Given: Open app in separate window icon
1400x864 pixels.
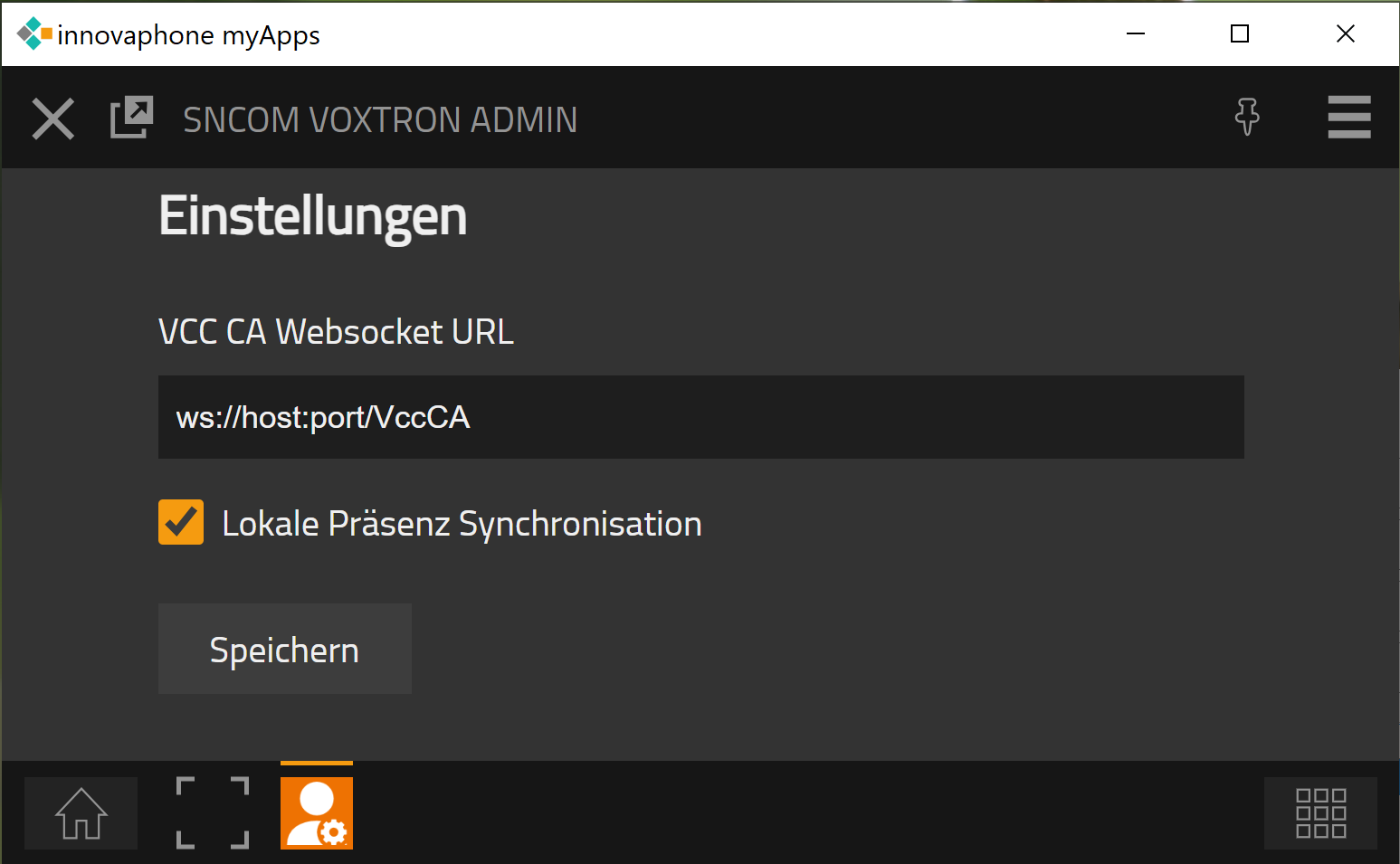Looking at the screenshot, I should point(132,118).
